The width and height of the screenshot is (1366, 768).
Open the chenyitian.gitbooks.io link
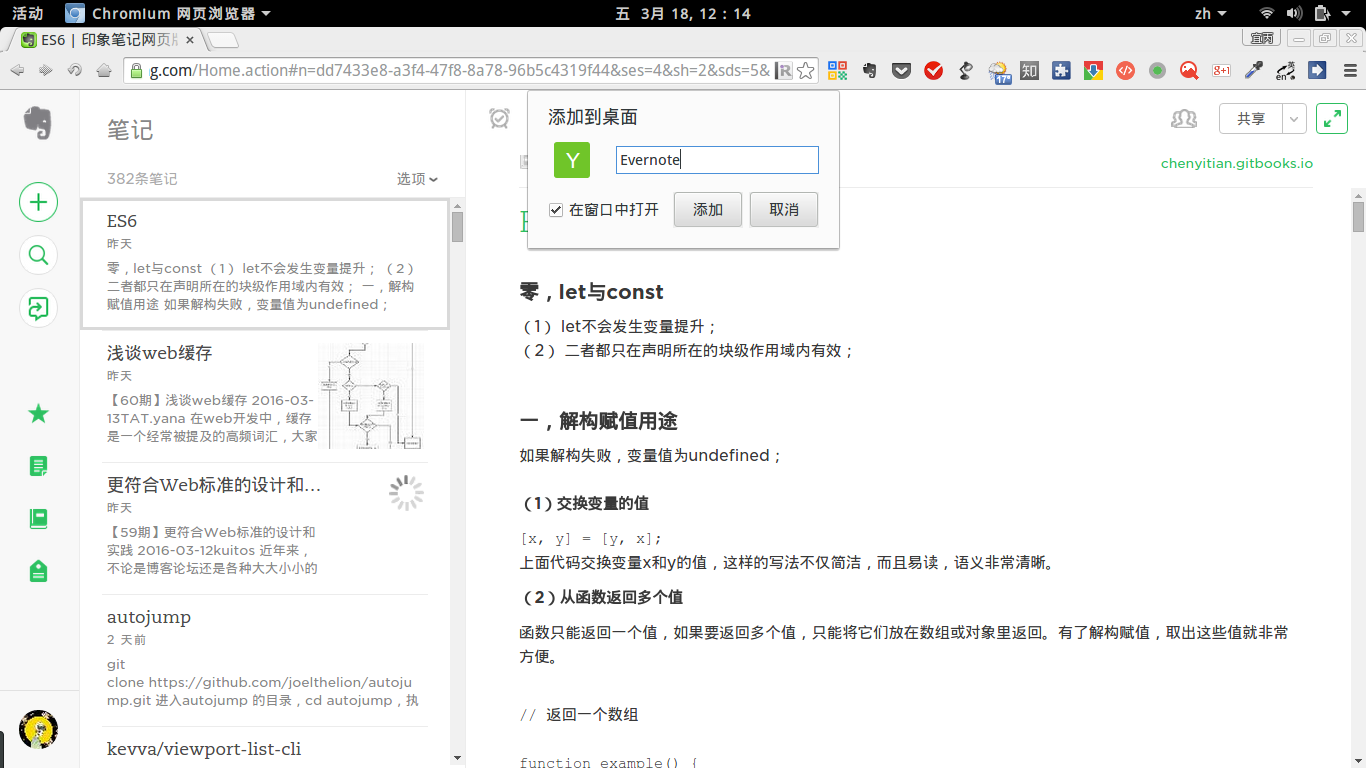(x=1237, y=163)
